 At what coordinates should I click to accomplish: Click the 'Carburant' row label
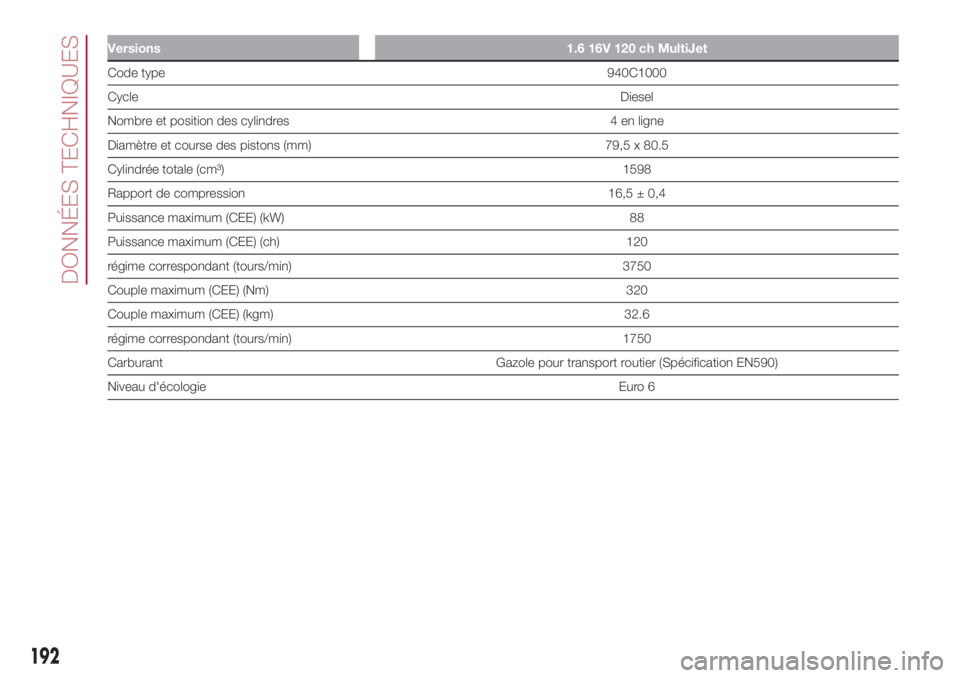pyautogui.click(x=135, y=363)
